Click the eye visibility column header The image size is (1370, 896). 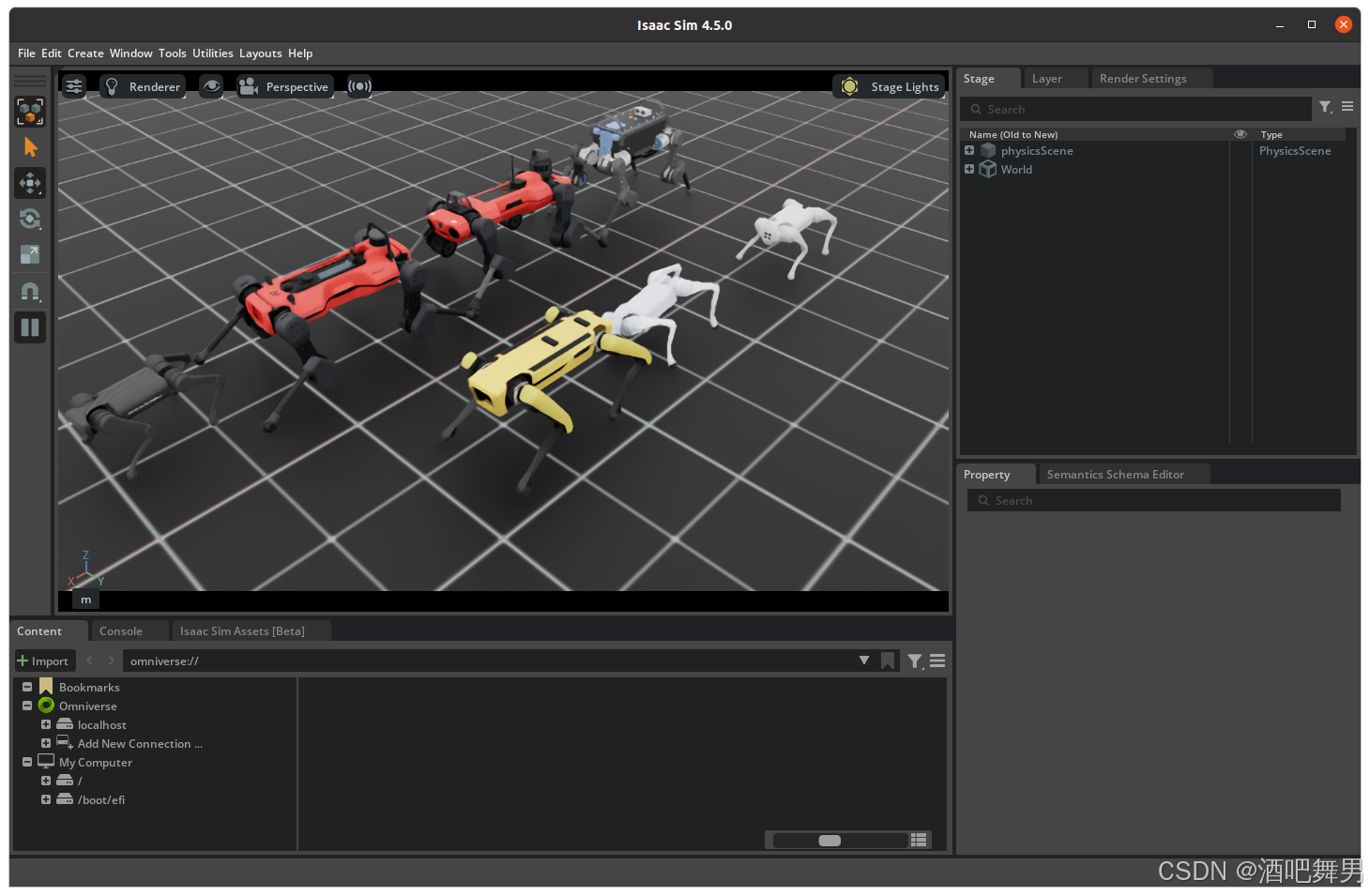(1241, 134)
